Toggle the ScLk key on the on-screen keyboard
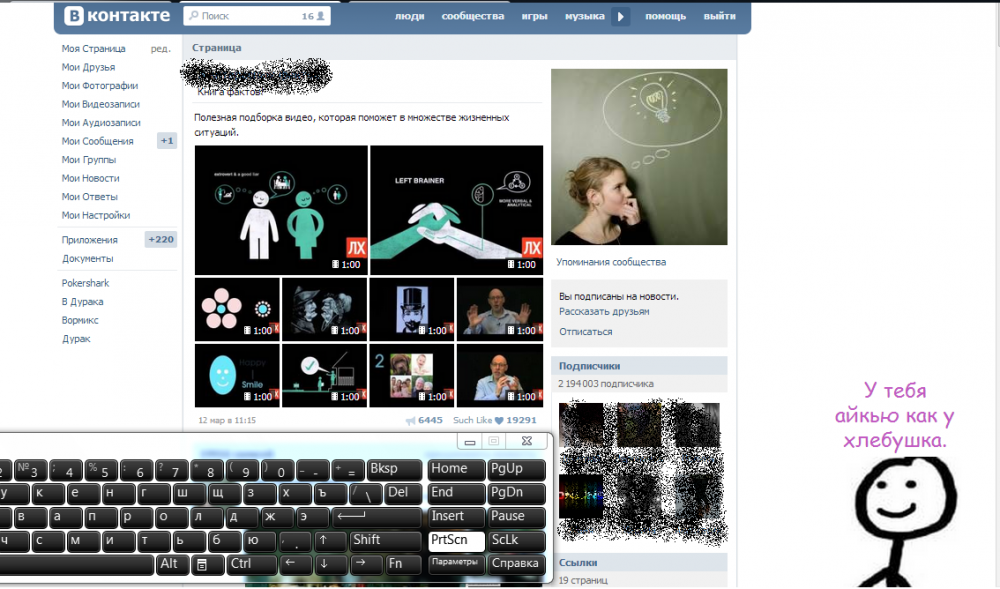The image size is (1000, 589). (x=516, y=540)
